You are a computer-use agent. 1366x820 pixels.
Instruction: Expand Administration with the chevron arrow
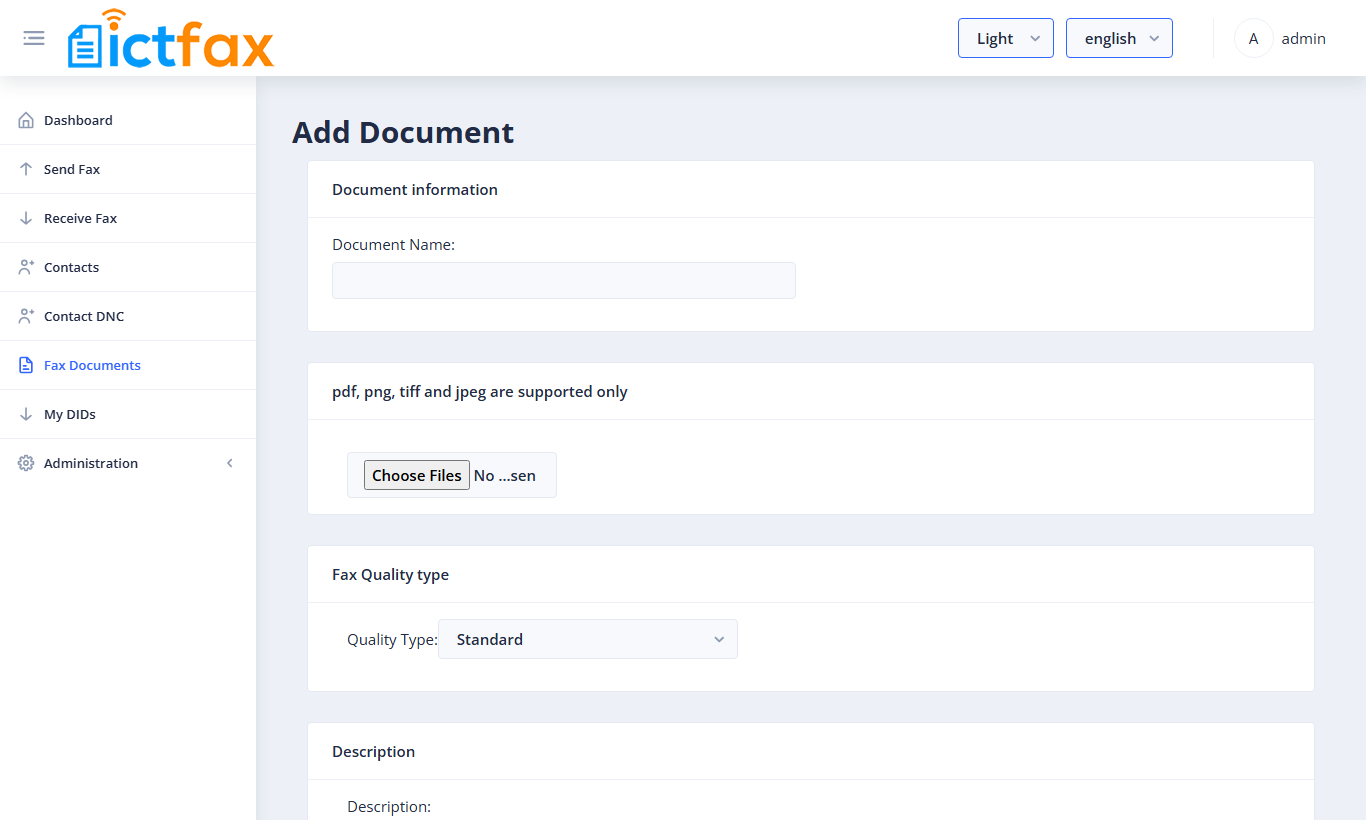point(230,463)
